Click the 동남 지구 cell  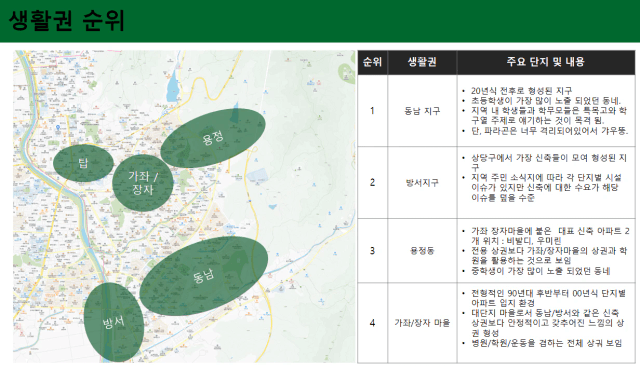coord(422,111)
